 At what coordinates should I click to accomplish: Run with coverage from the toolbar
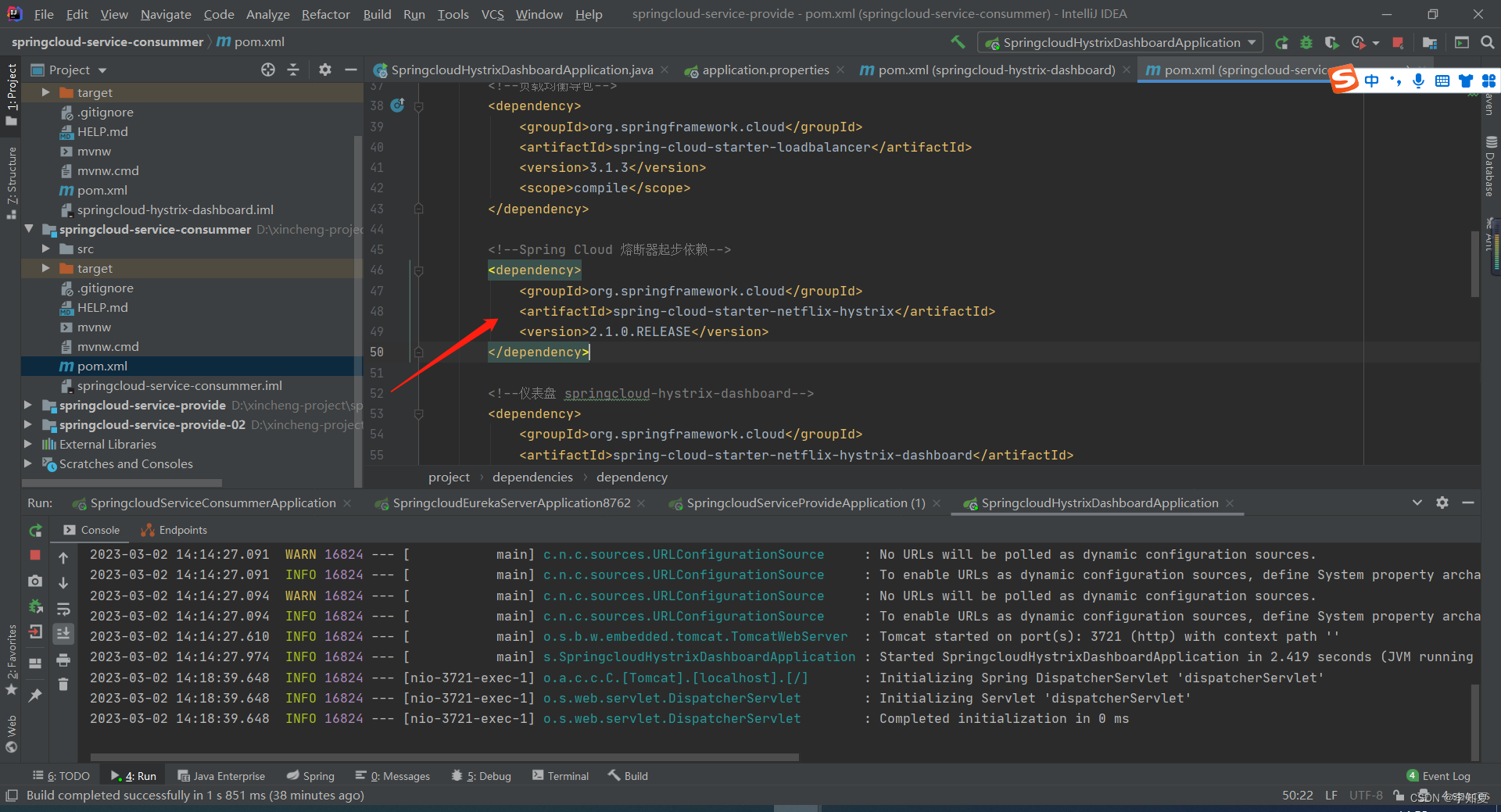[1332, 42]
